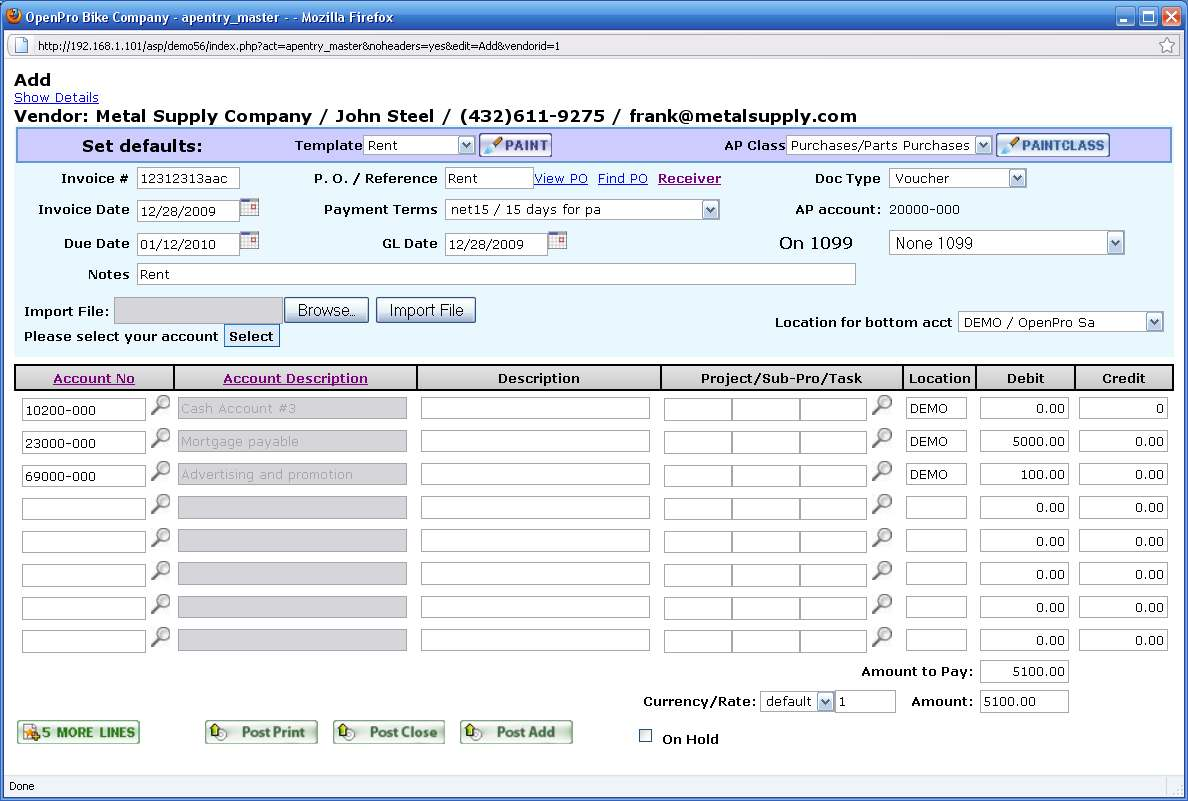Add rows with 5 MORE LINES button
This screenshot has height=801, width=1188.
pos(79,732)
